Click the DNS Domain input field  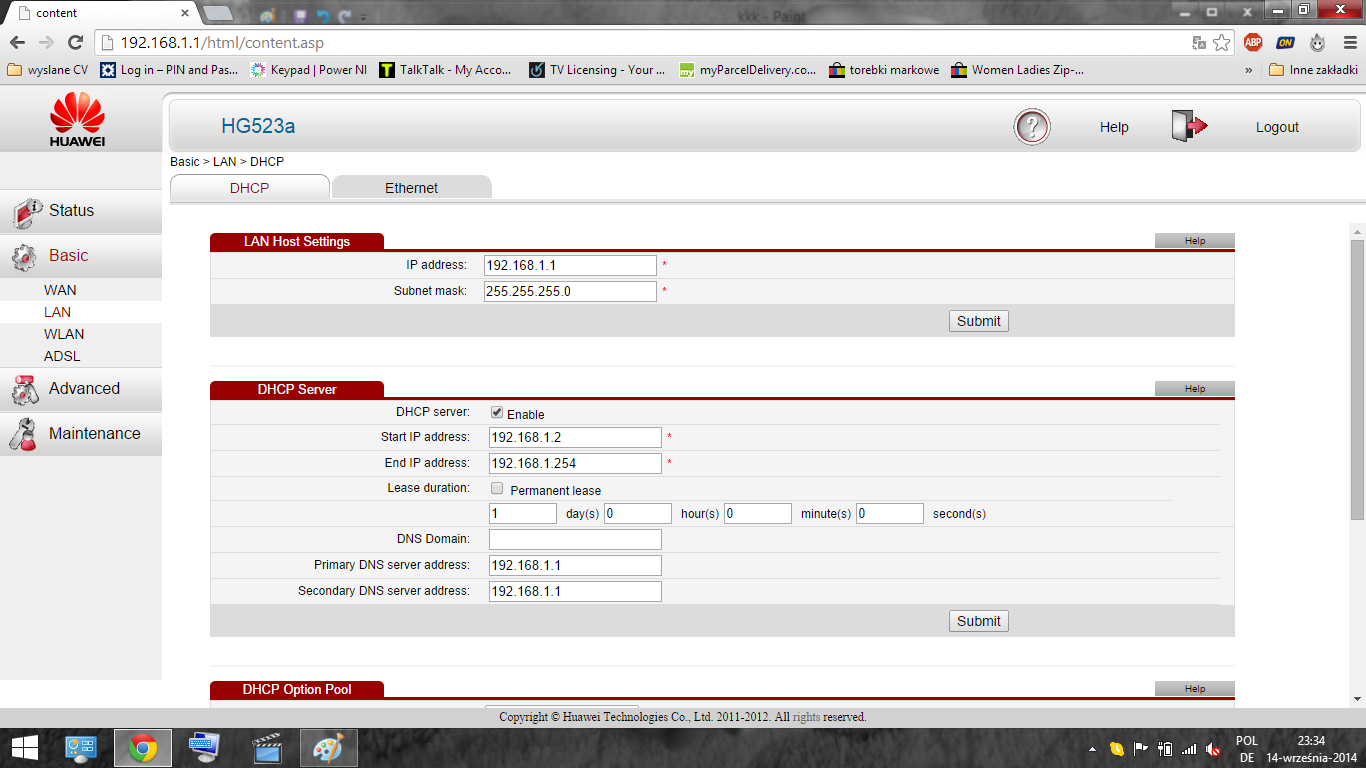click(x=574, y=539)
